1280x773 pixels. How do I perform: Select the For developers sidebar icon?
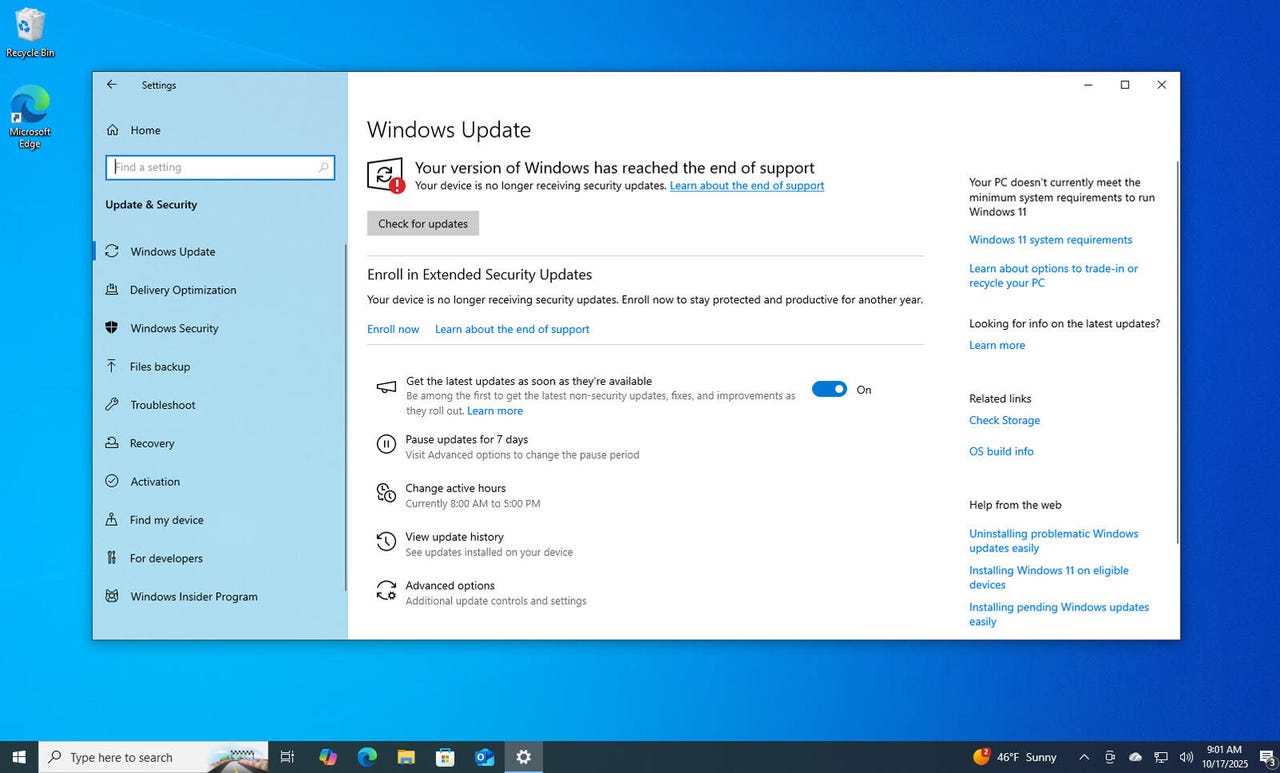tap(113, 558)
